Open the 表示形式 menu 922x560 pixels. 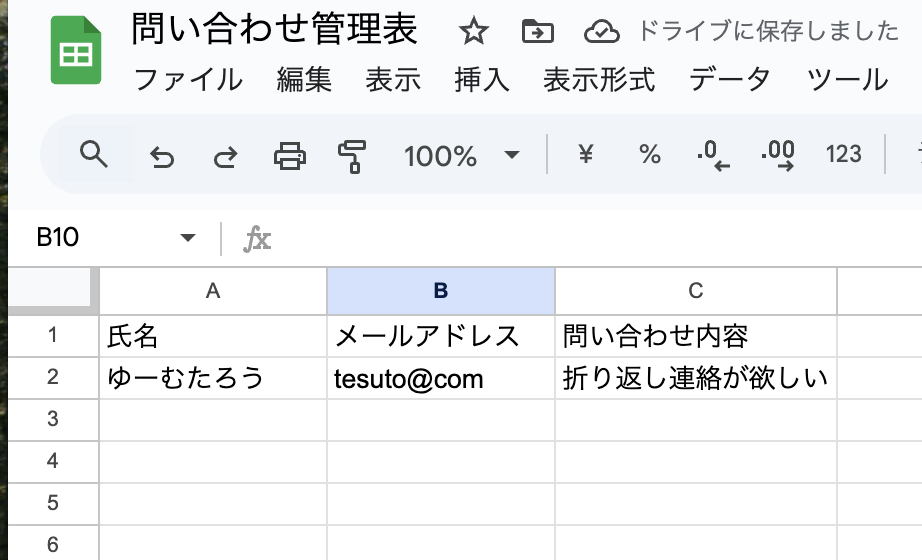[x=599, y=79]
